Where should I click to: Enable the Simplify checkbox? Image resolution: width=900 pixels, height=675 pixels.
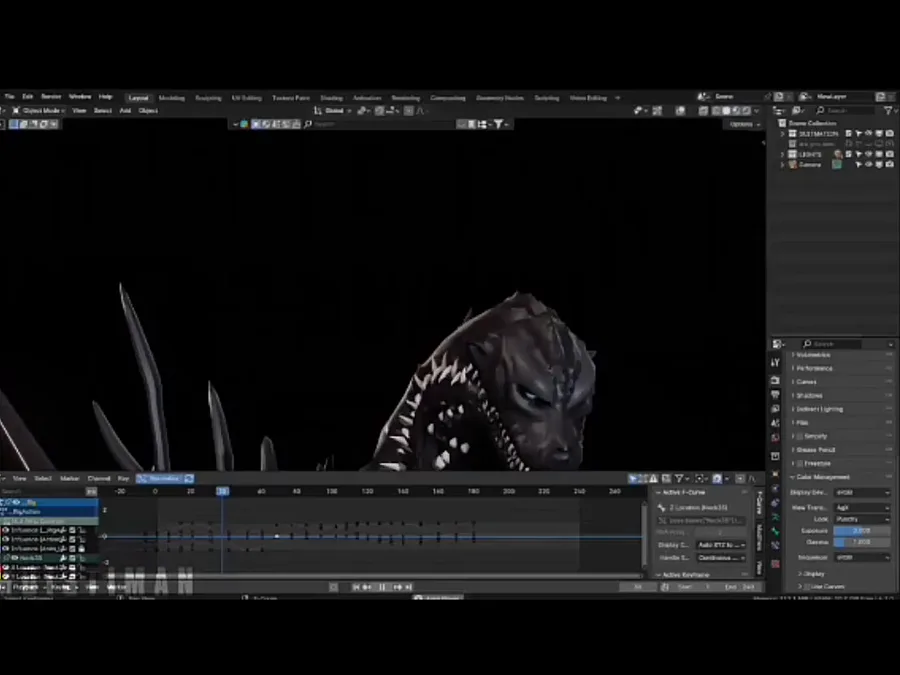(800, 436)
